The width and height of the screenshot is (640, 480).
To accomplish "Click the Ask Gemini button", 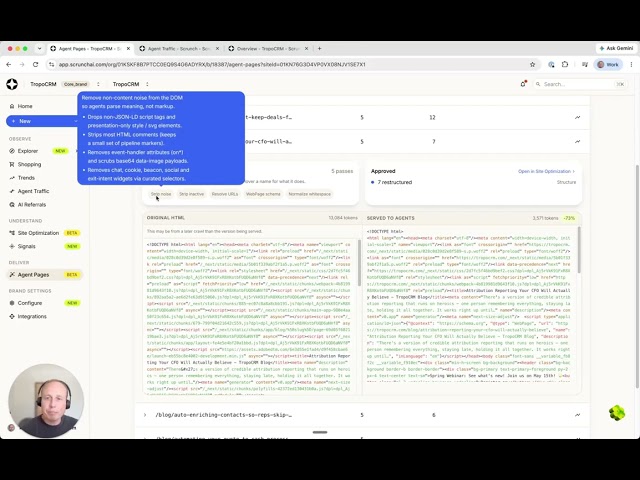I will (x=616, y=48).
